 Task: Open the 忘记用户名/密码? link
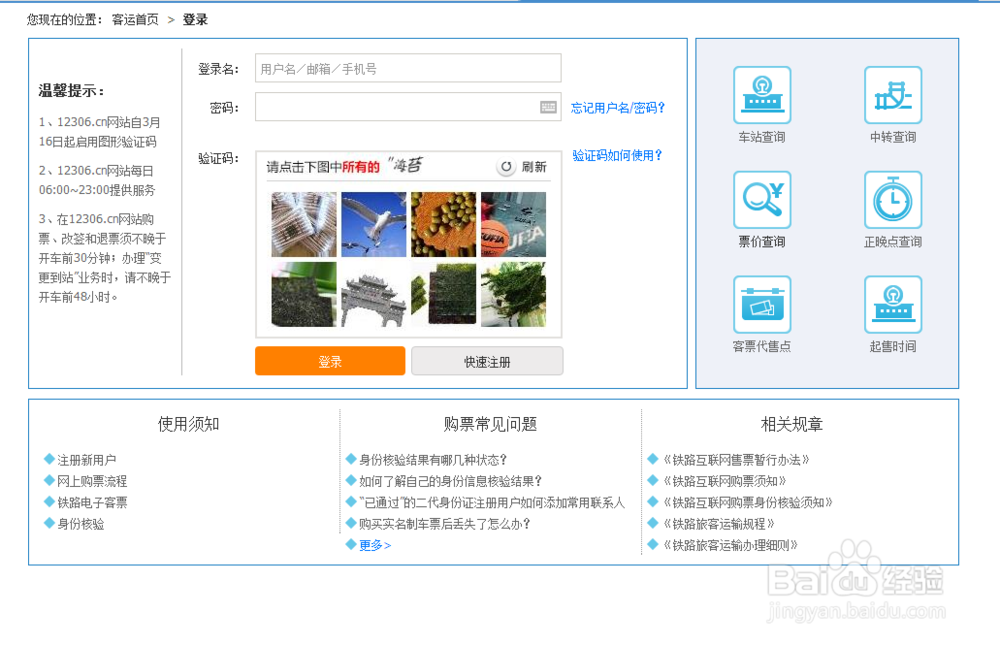[617, 108]
